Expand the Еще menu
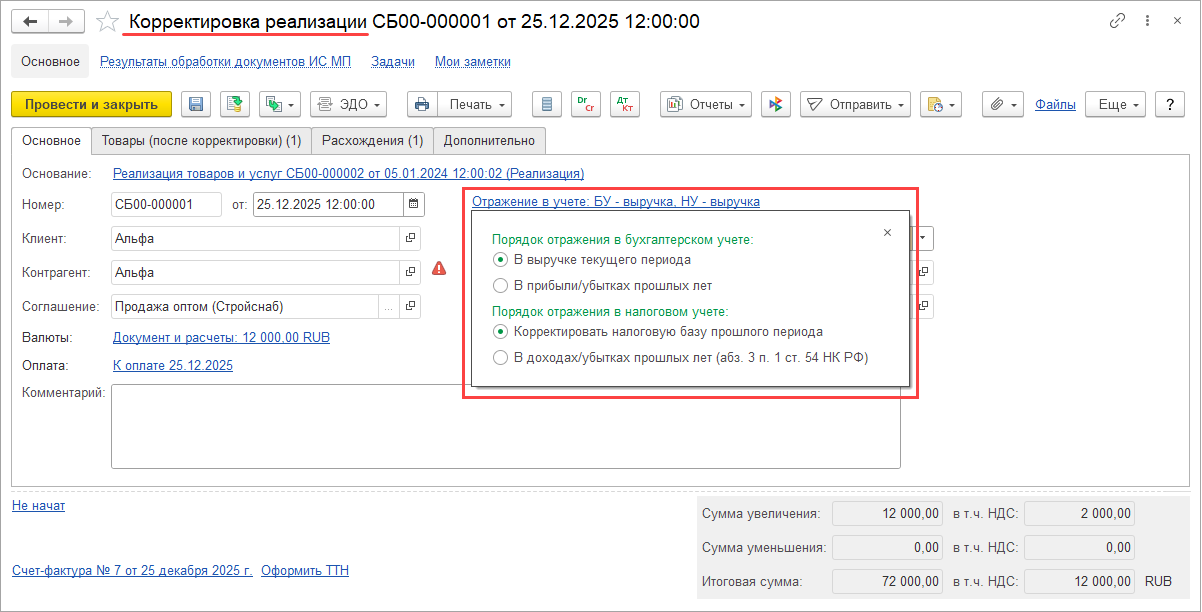This screenshot has height=612, width=1202. click(1119, 104)
